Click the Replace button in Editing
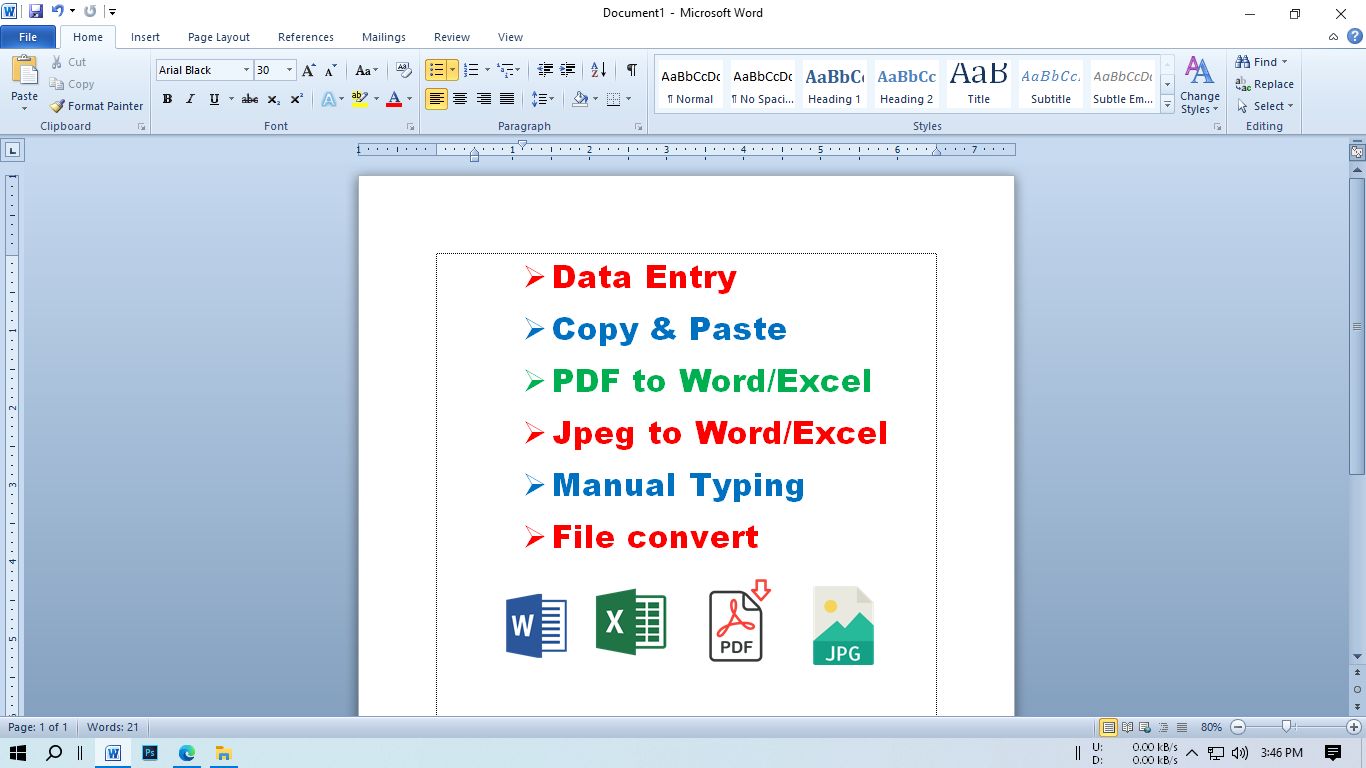 1264,84
